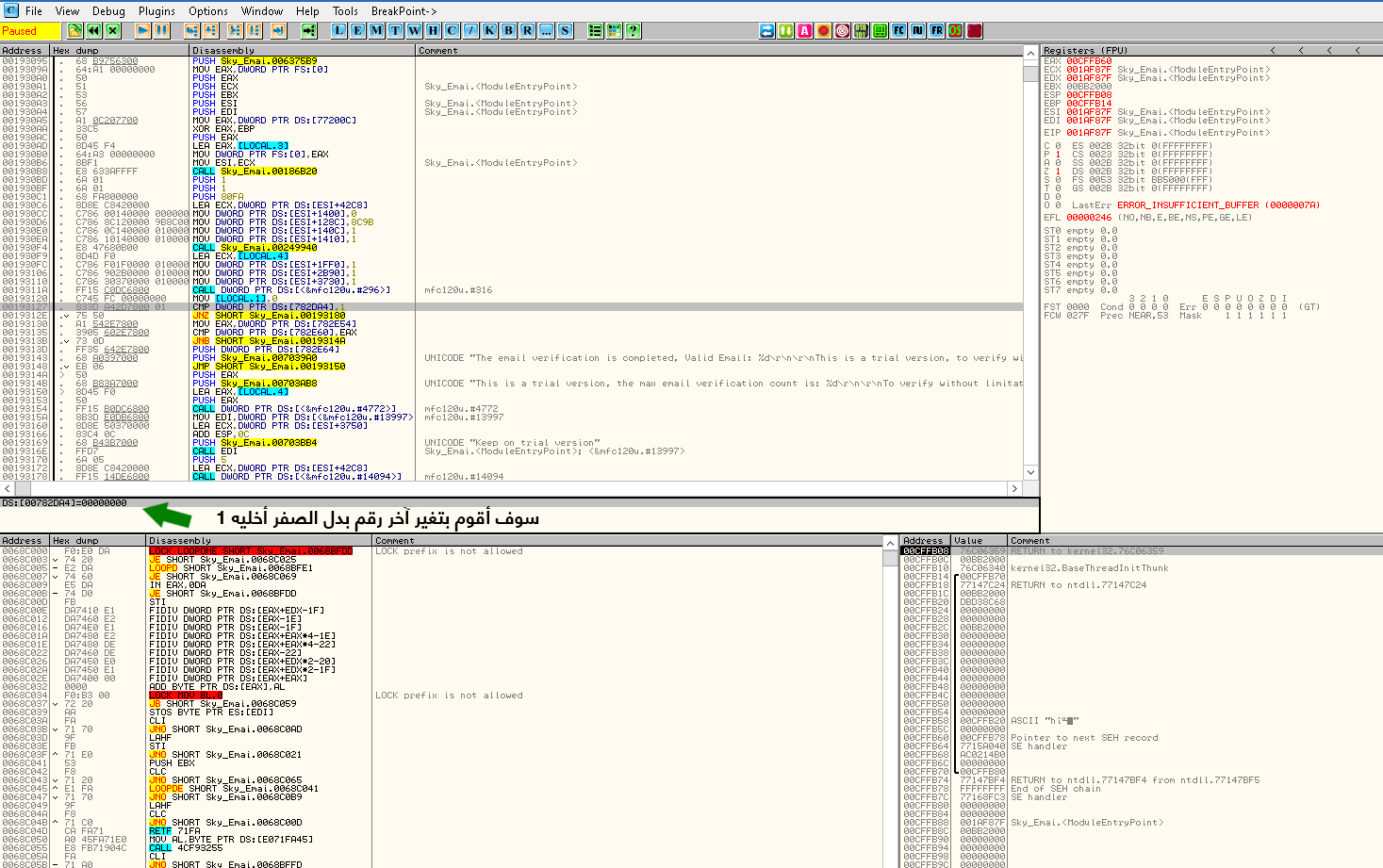Image resolution: width=1383 pixels, height=868 pixels.
Task: Open the File menu
Action: 34,10
